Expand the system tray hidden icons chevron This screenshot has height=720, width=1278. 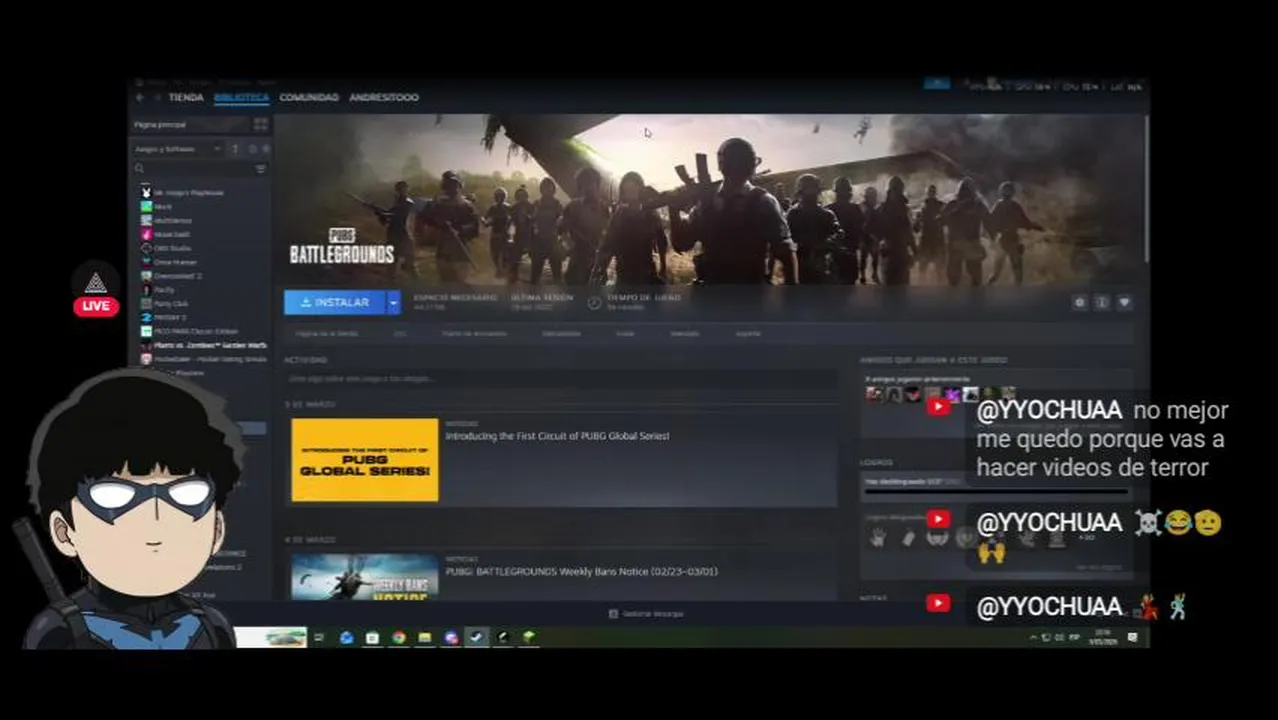tap(1033, 637)
